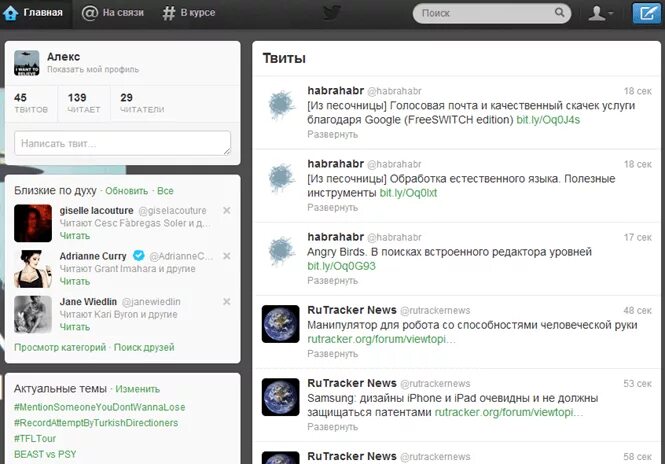This screenshot has width=665, height=464.
Task: Focus the Поиск search field
Action: (x=492, y=13)
